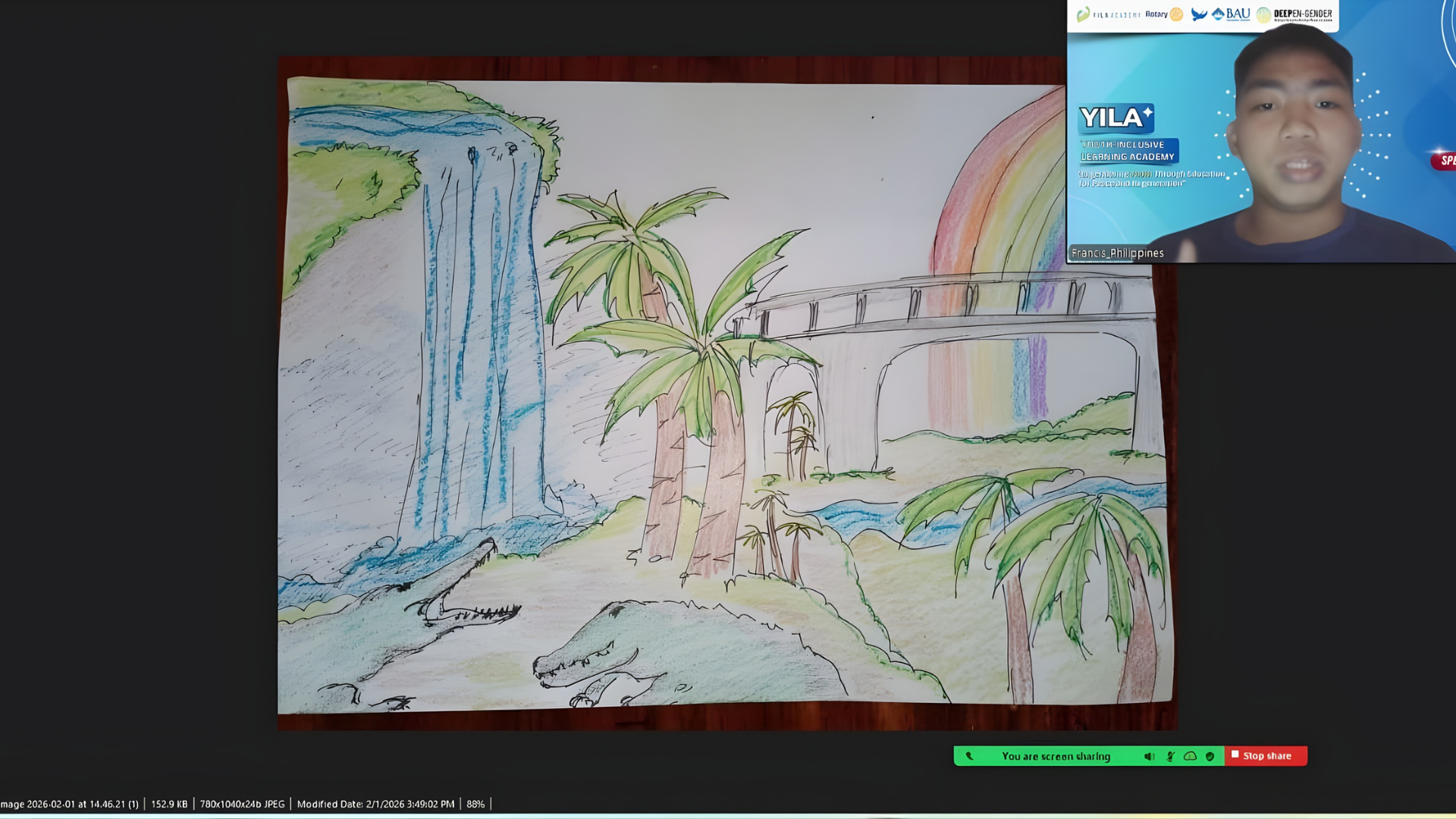Click the 'You are screen sharing' label

tap(1056, 756)
